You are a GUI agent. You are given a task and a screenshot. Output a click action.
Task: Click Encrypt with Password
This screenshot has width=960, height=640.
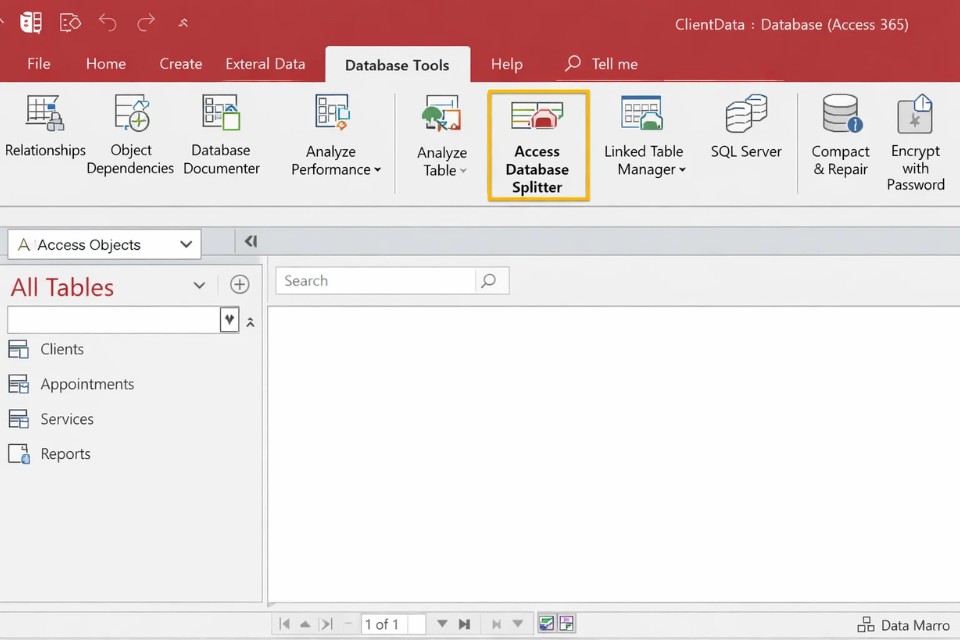click(915, 142)
